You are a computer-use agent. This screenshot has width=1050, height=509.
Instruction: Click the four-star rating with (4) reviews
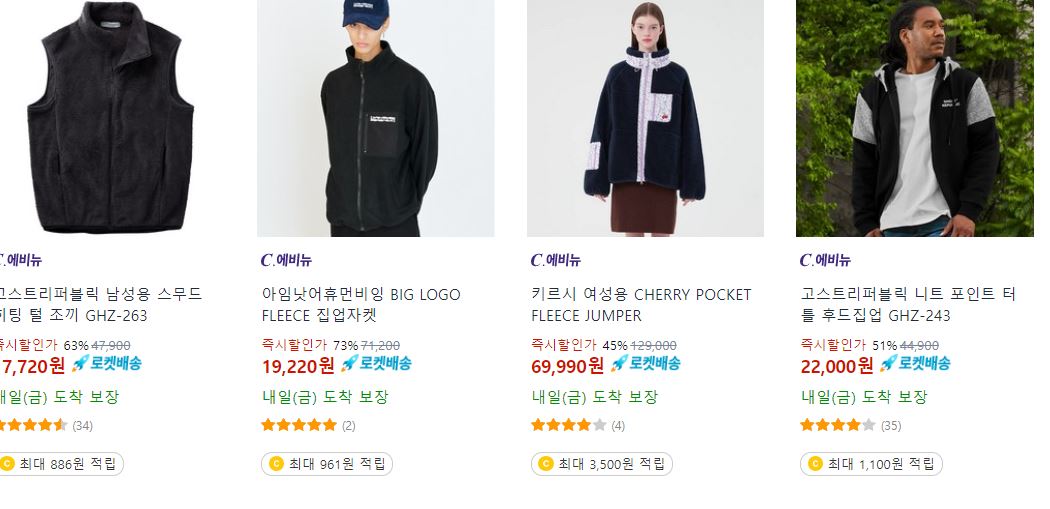(x=569, y=425)
